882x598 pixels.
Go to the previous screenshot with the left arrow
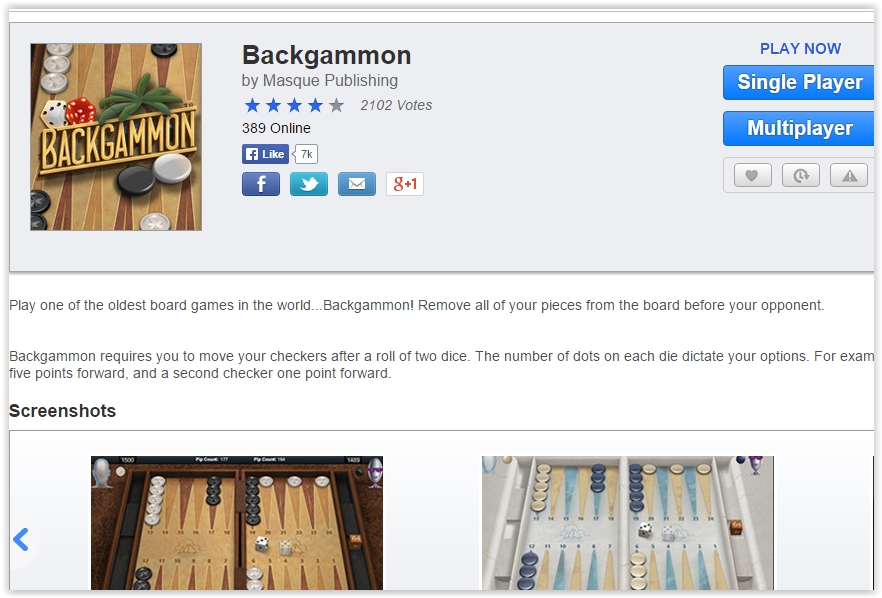(21, 539)
